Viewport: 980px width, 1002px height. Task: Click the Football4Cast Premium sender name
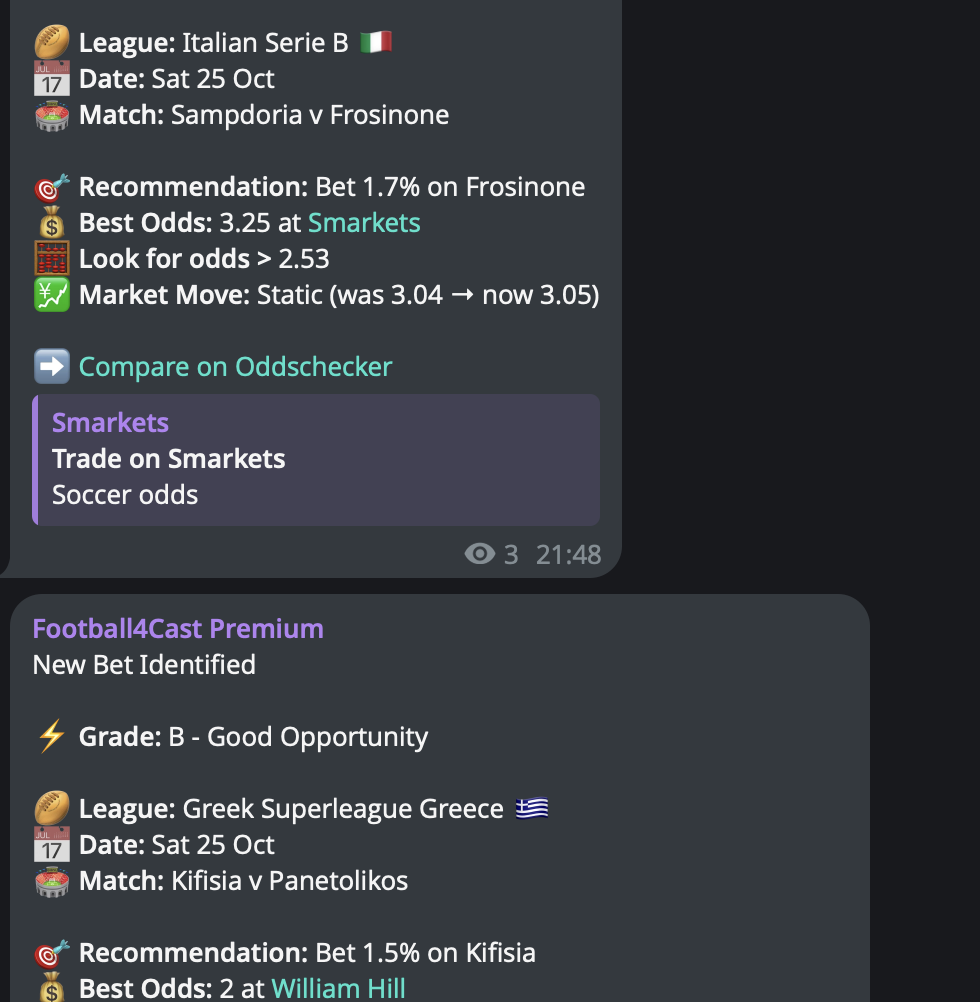[178, 629]
